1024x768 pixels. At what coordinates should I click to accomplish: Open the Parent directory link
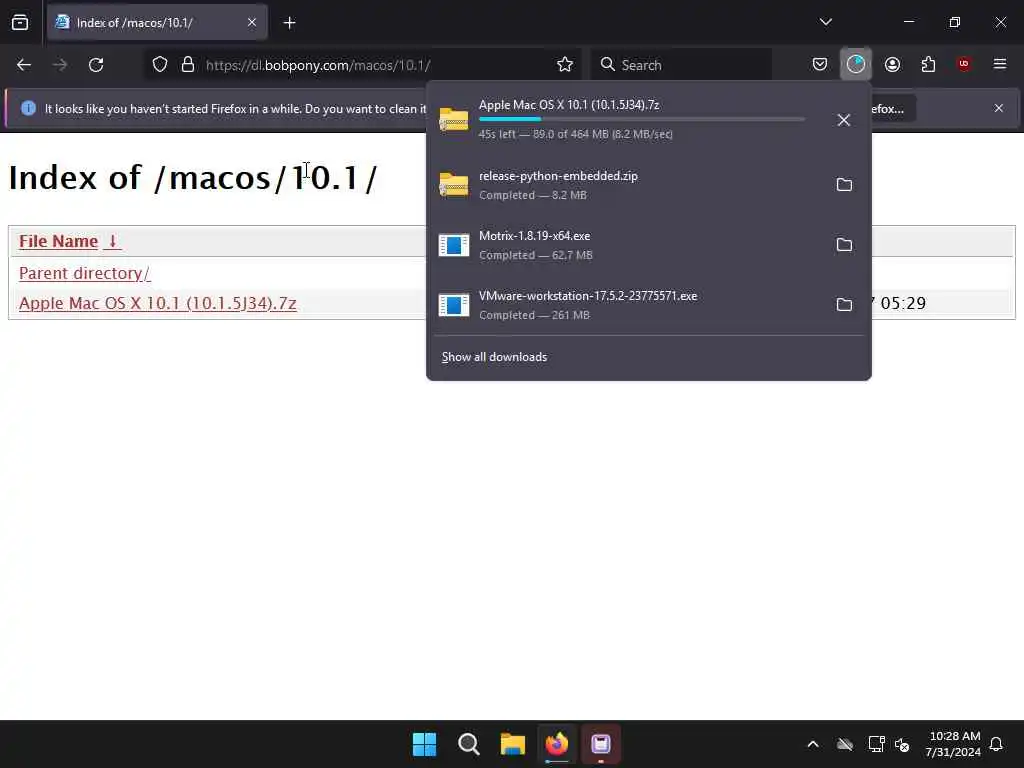85,273
